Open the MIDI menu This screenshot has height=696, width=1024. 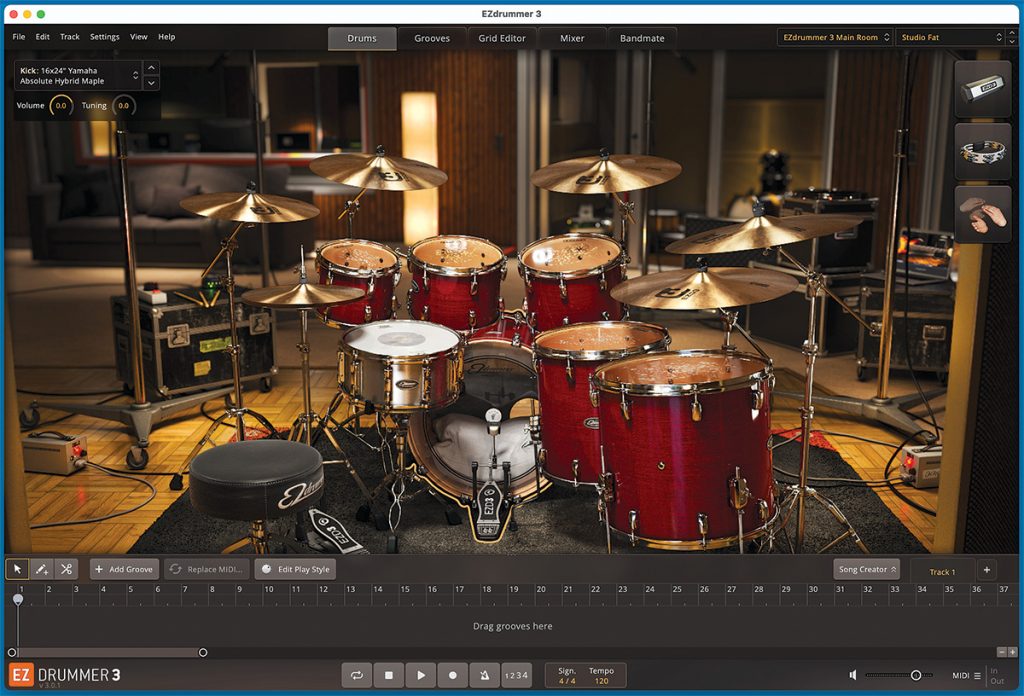pyautogui.click(x=967, y=676)
